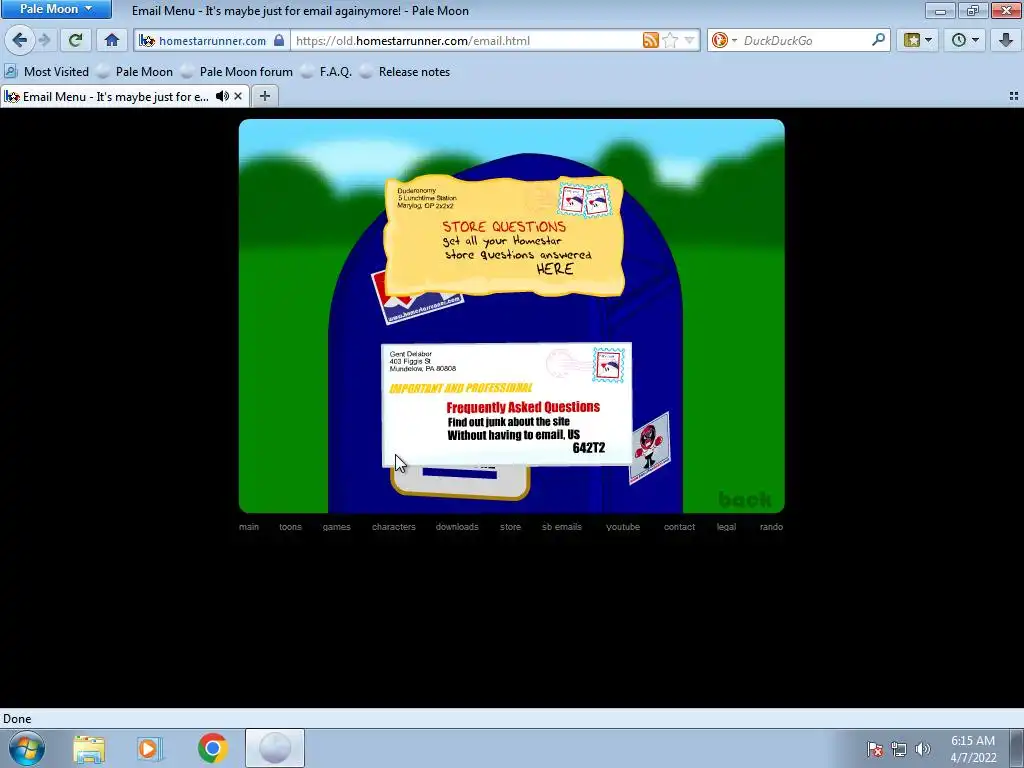Image resolution: width=1024 pixels, height=768 pixels.
Task: Open the history clock dropdown
Action: pyautogui.click(x=965, y=40)
